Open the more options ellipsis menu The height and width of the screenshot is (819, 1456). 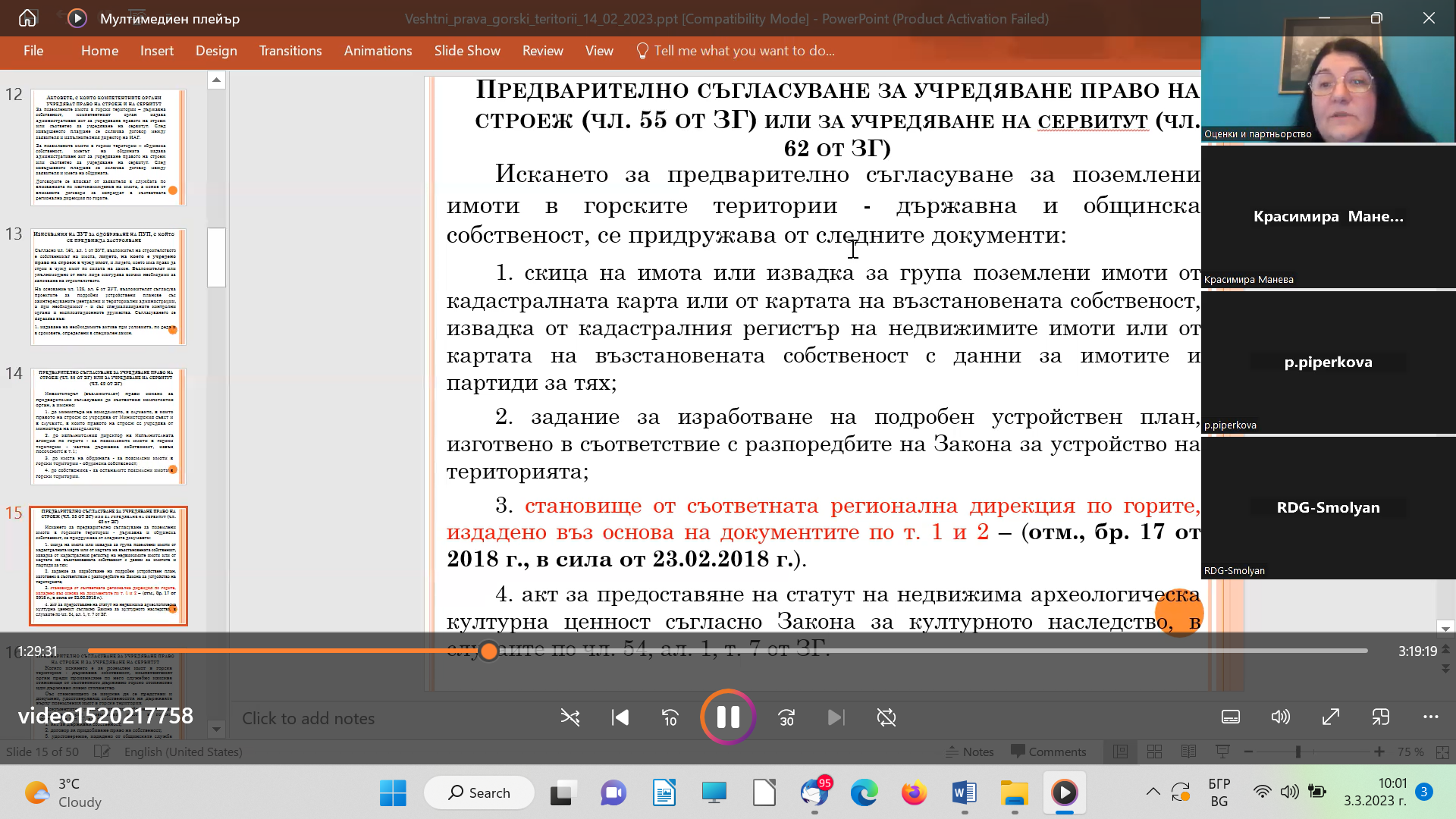coord(1430,717)
